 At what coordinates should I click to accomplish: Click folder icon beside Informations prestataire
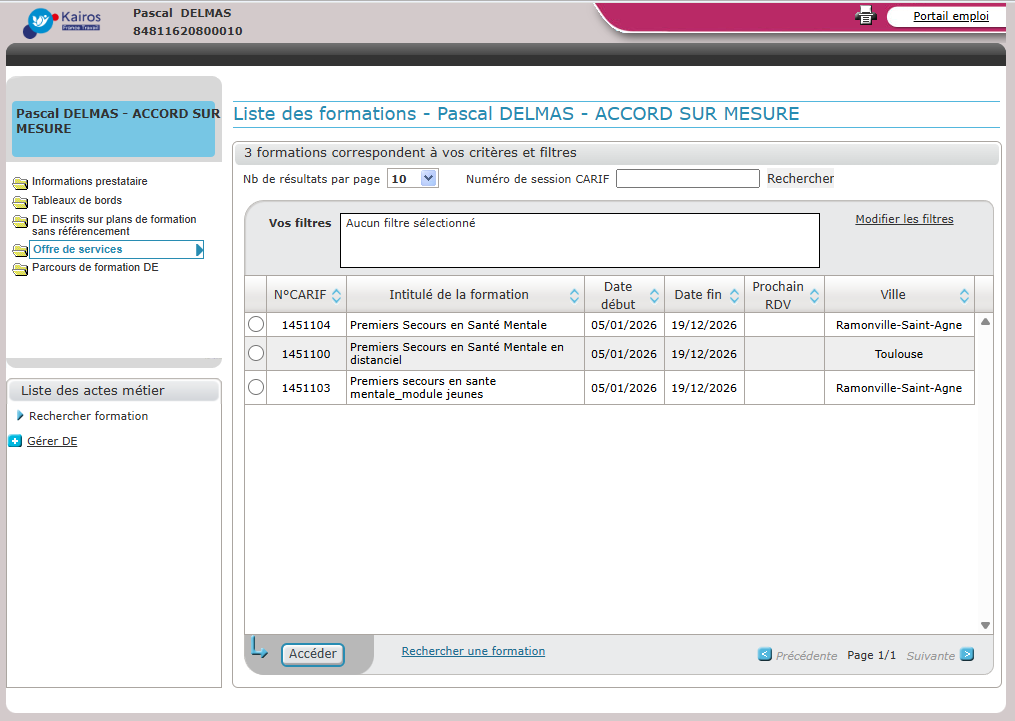point(20,183)
